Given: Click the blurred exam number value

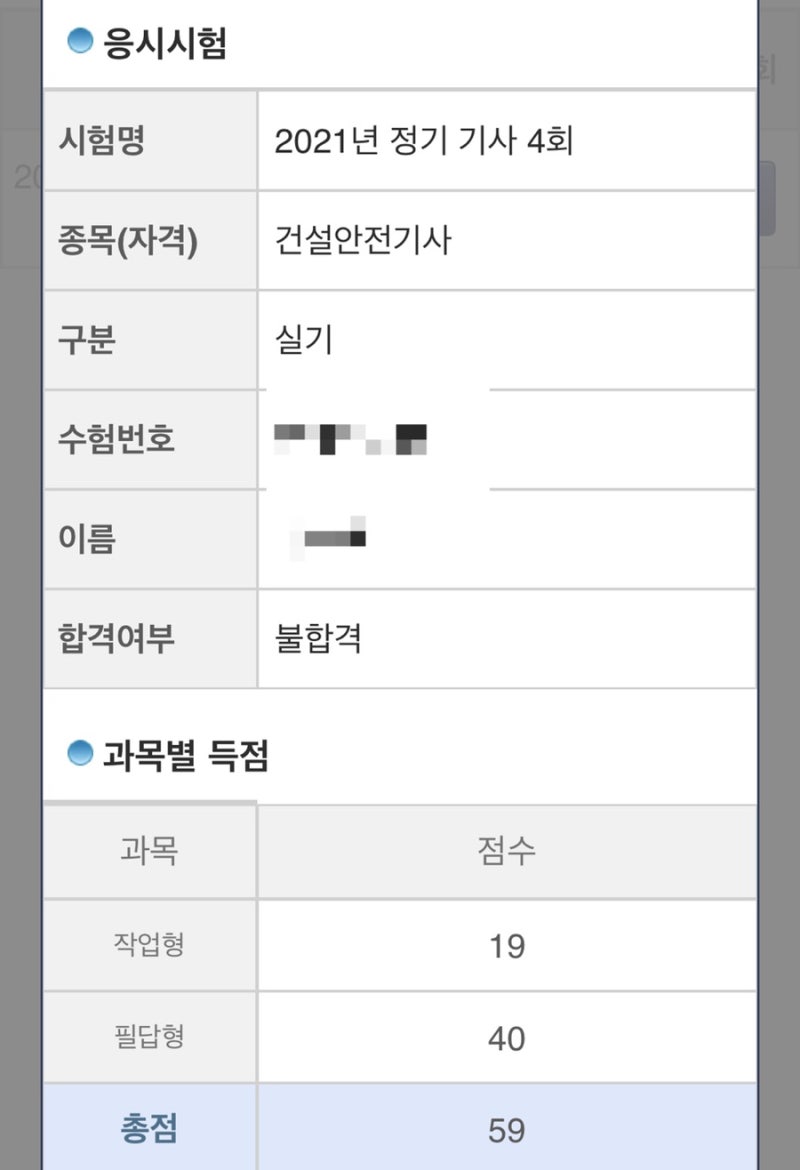Looking at the screenshot, I should tap(351, 439).
